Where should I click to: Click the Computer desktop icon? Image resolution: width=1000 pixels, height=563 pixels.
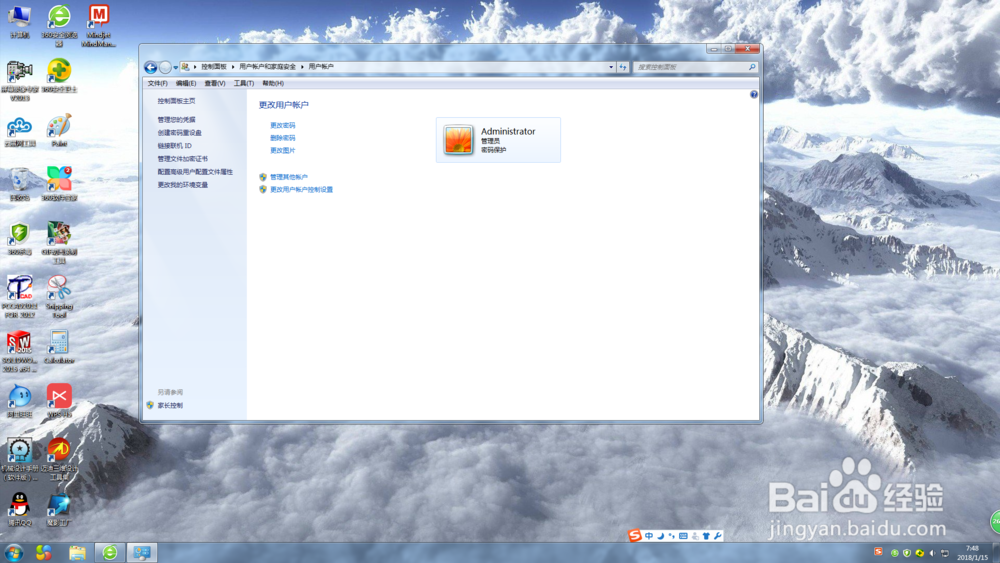(20, 22)
